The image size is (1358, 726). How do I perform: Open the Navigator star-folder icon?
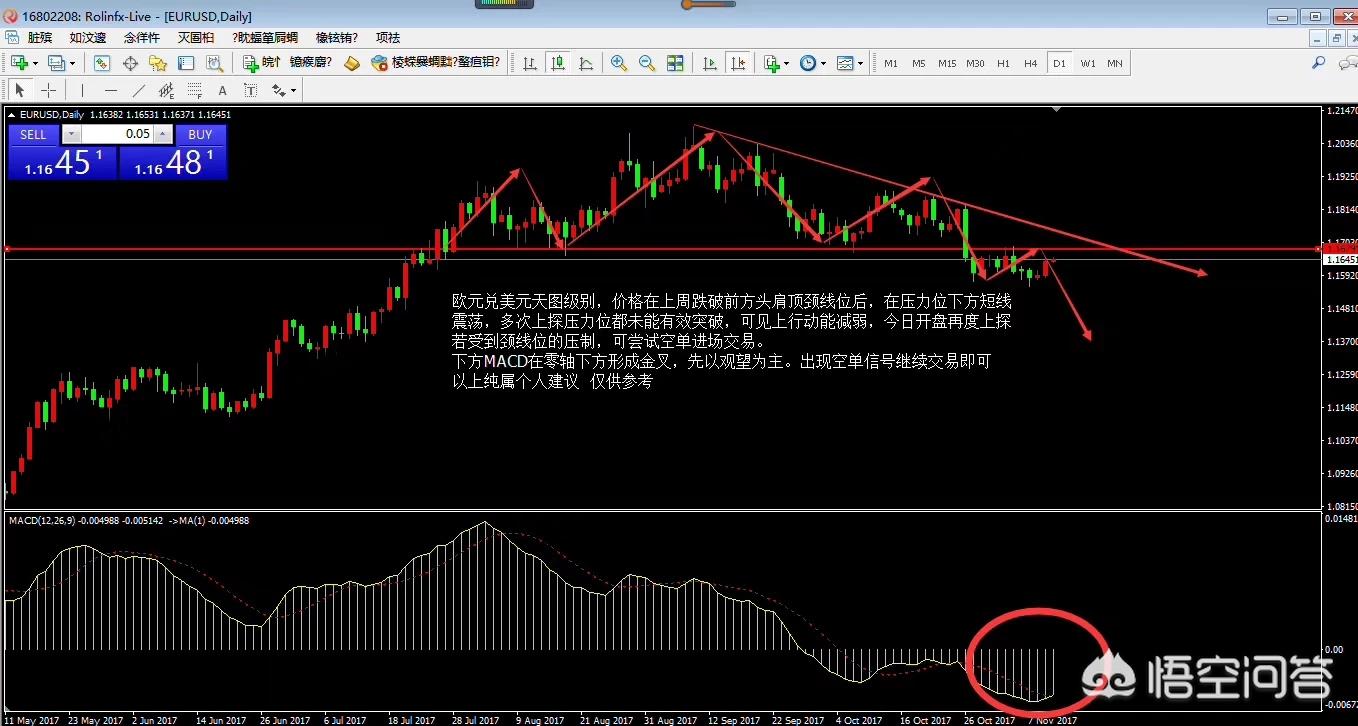point(158,63)
